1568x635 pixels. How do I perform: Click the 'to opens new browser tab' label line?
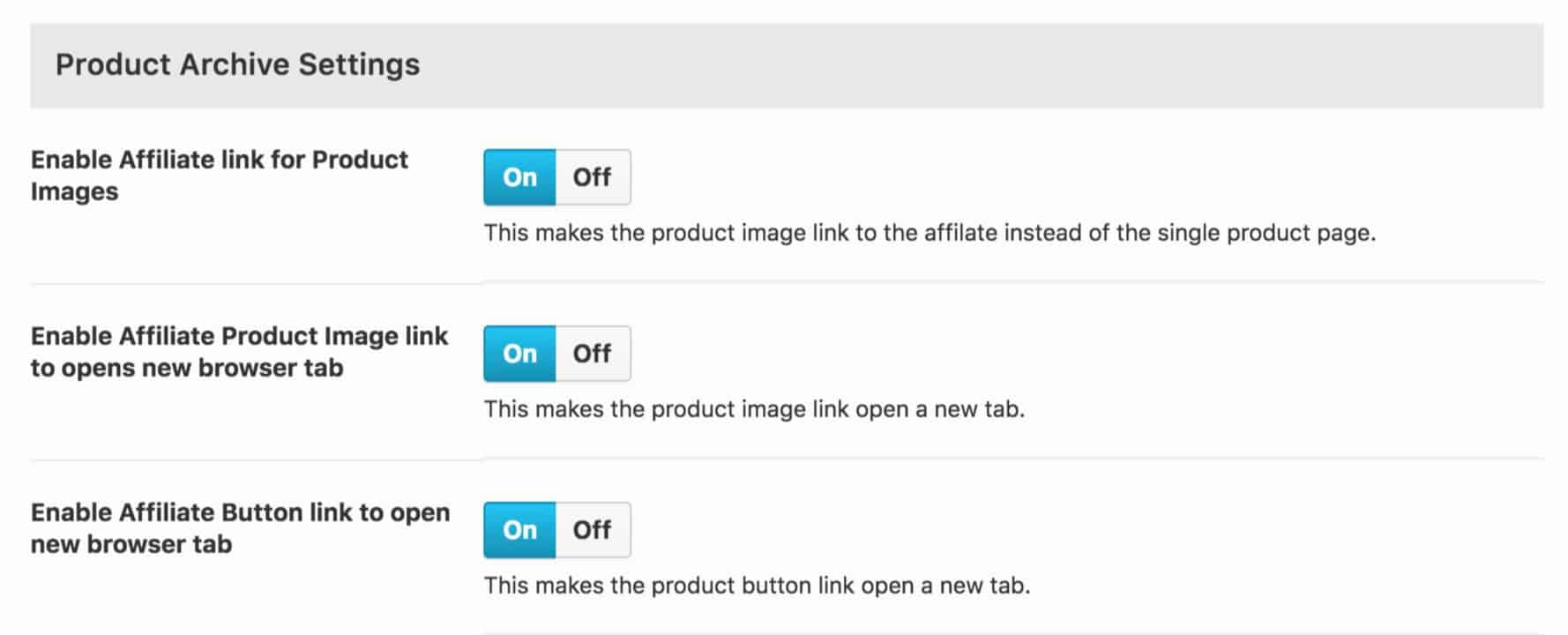187,368
